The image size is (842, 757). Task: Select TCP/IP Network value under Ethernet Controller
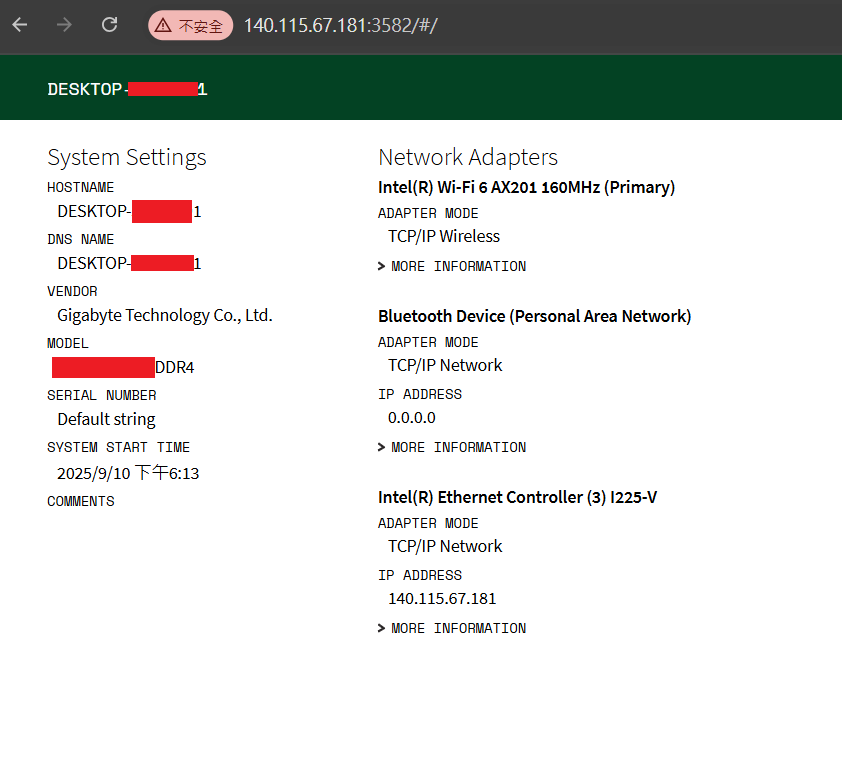pyautogui.click(x=445, y=546)
